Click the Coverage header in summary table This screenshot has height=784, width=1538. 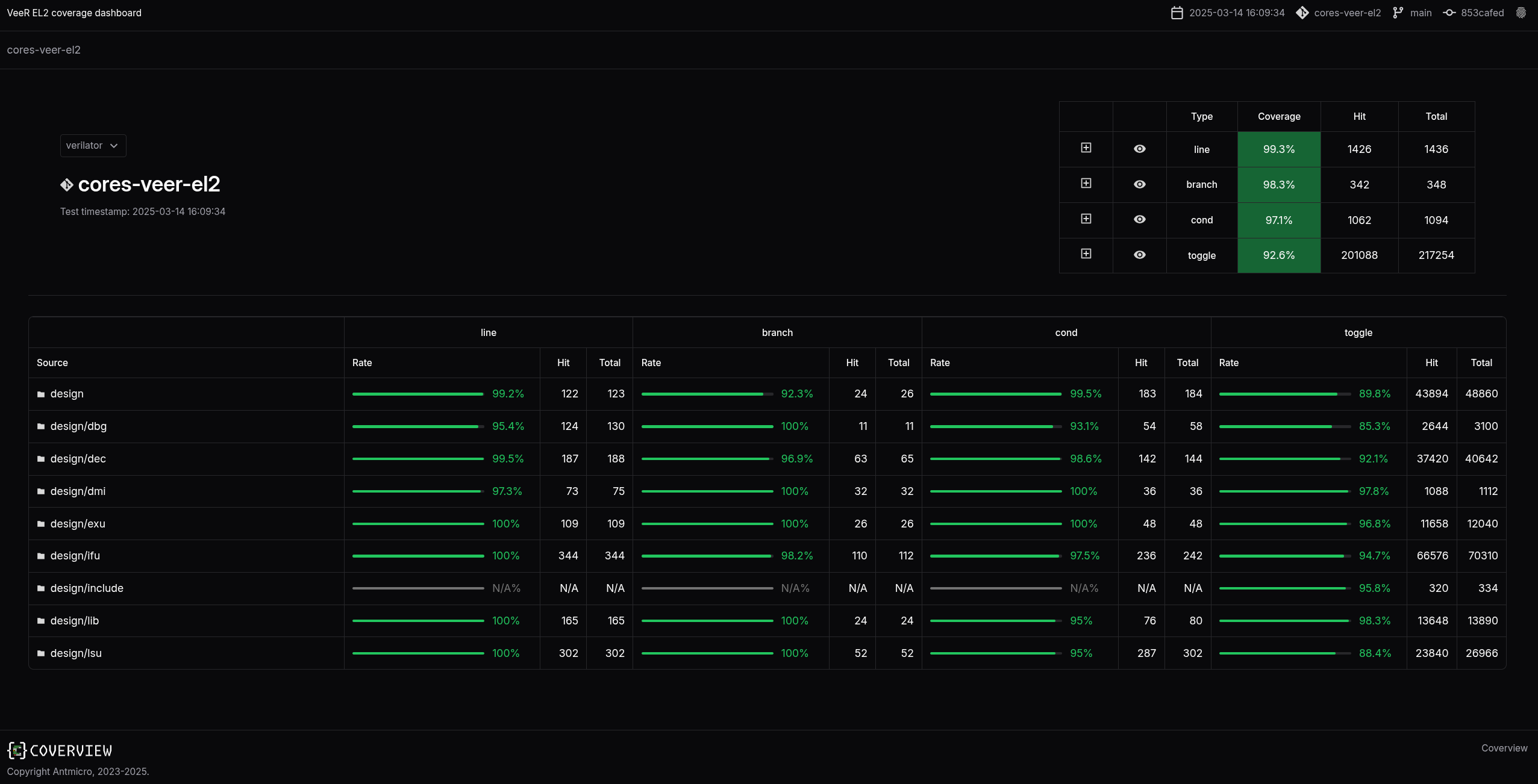pos(1279,116)
